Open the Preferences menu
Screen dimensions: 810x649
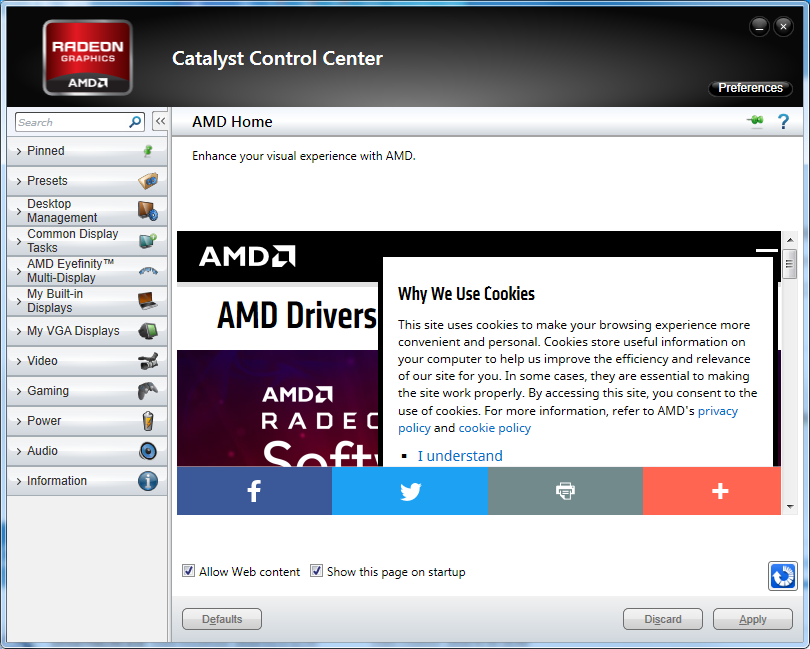[750, 88]
